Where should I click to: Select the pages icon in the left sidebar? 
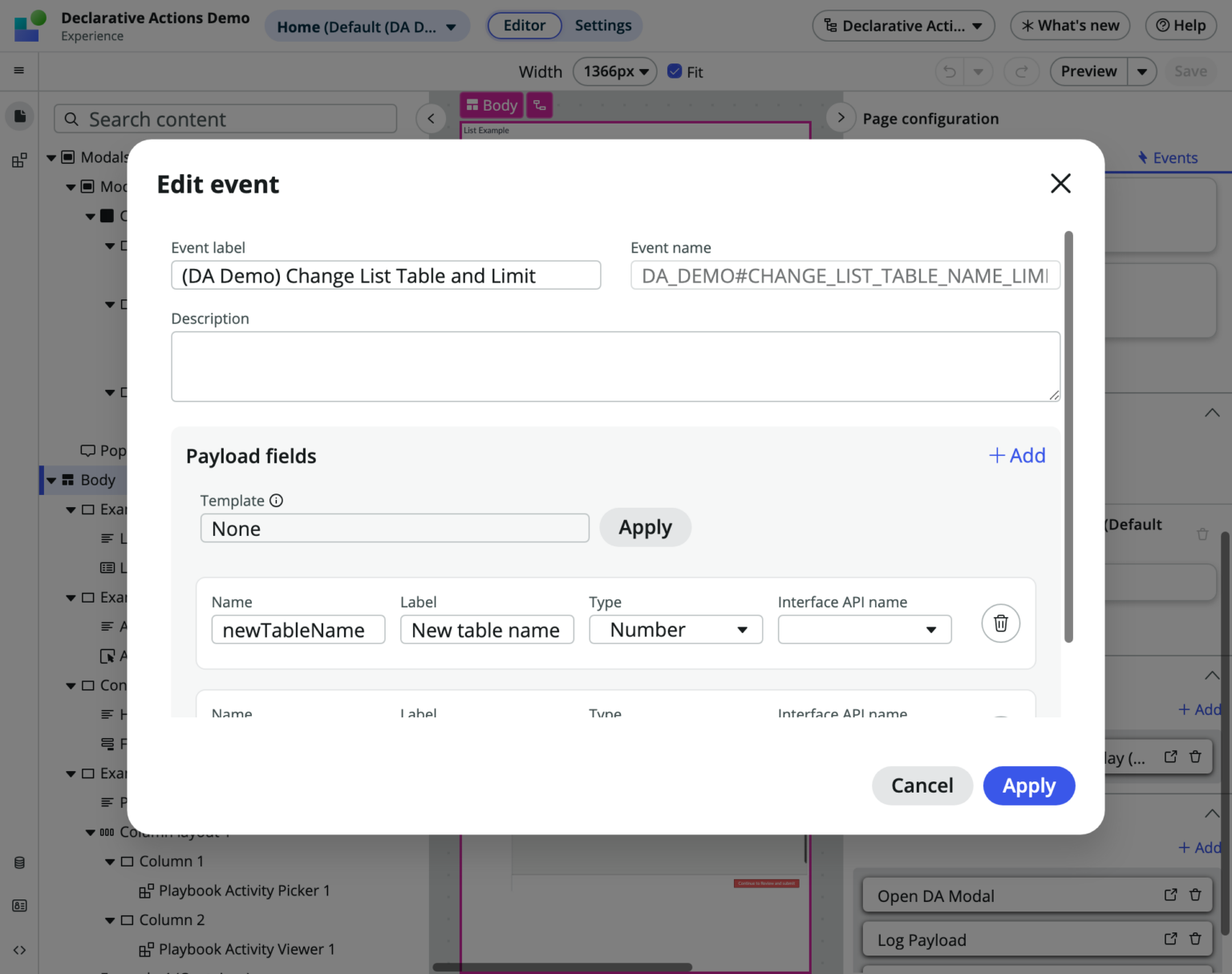click(x=19, y=116)
